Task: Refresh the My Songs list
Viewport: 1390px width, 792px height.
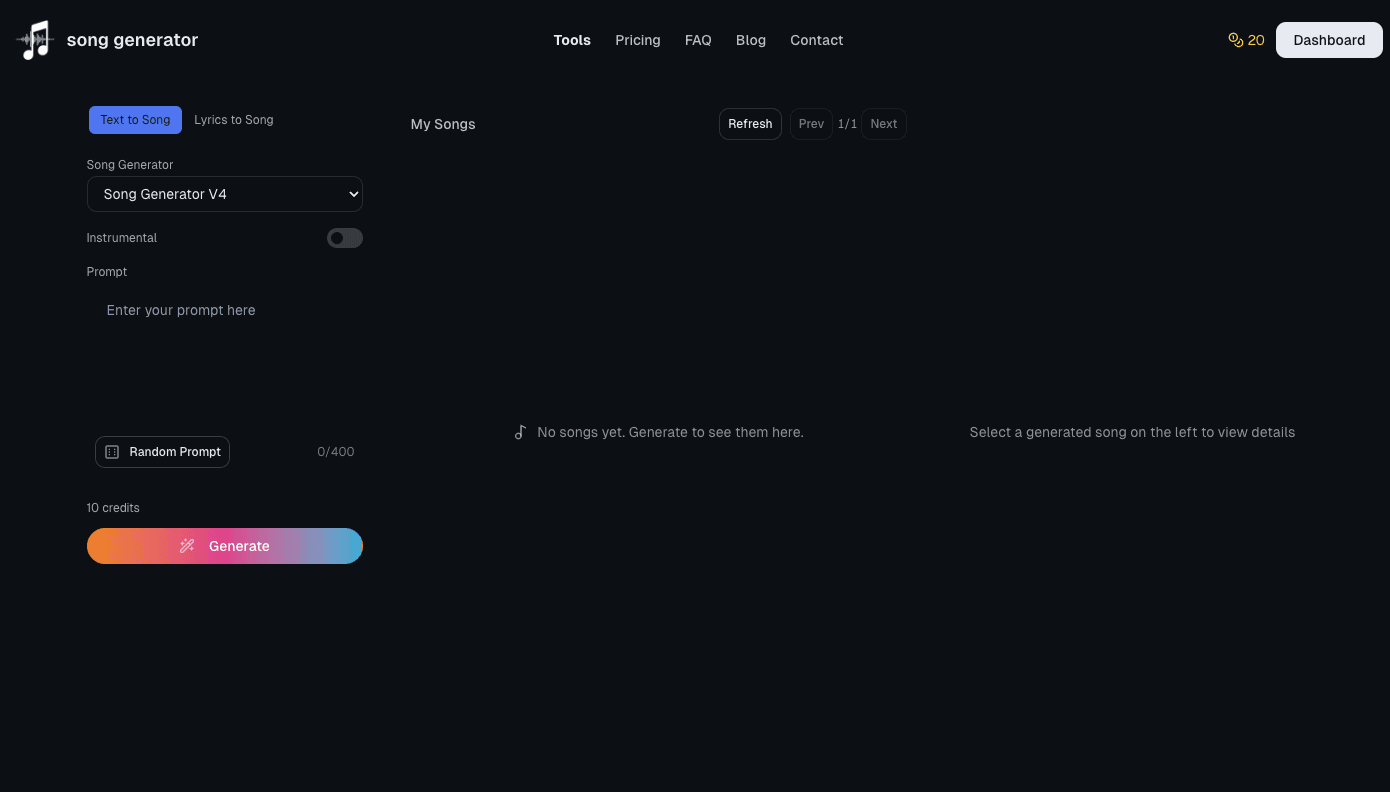Action: coord(750,124)
